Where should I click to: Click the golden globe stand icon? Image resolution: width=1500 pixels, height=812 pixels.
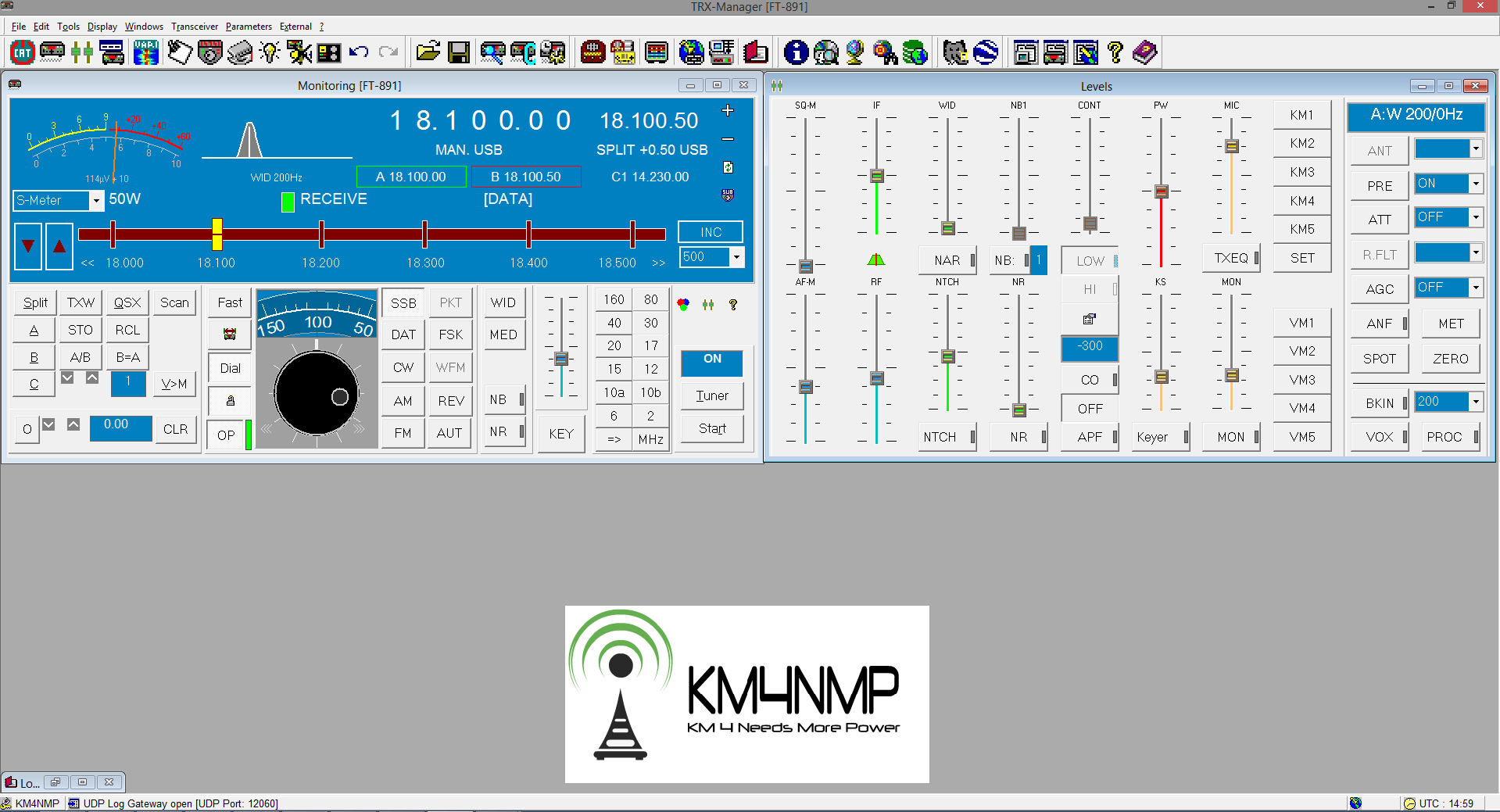pyautogui.click(x=855, y=53)
